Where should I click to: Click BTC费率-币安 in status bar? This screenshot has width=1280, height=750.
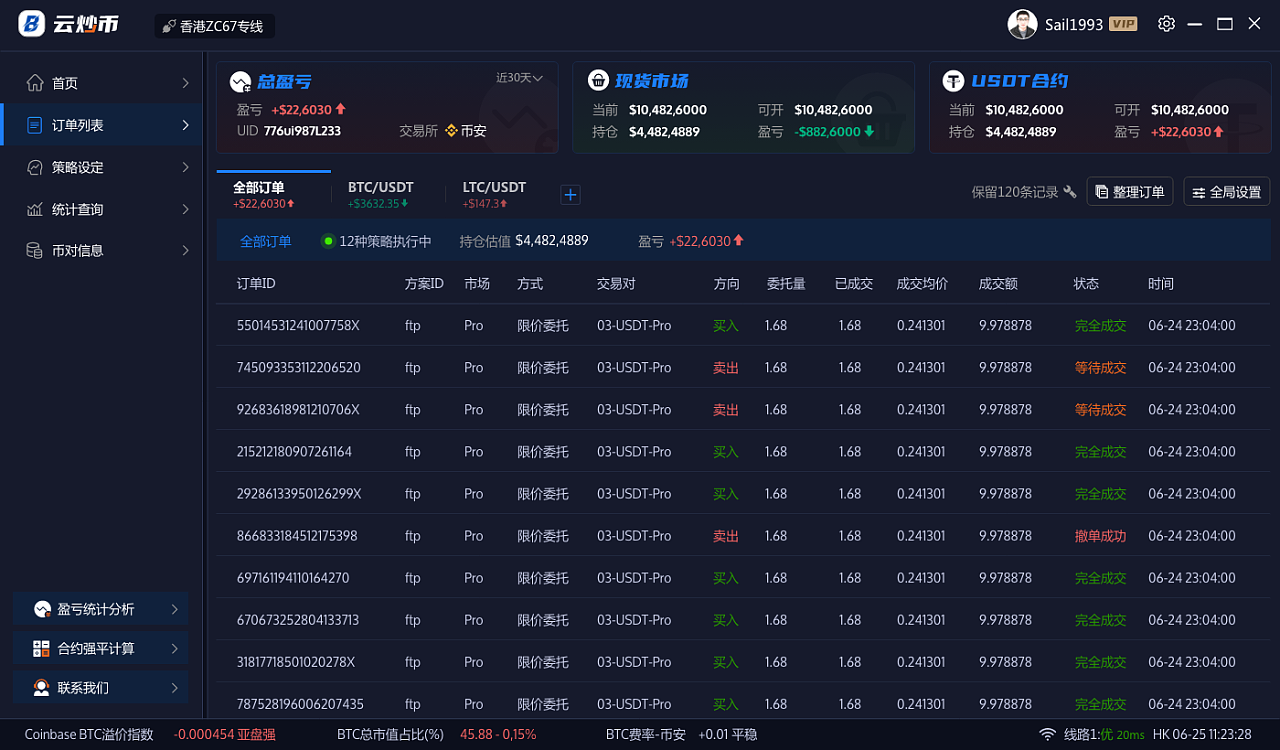coord(646,734)
